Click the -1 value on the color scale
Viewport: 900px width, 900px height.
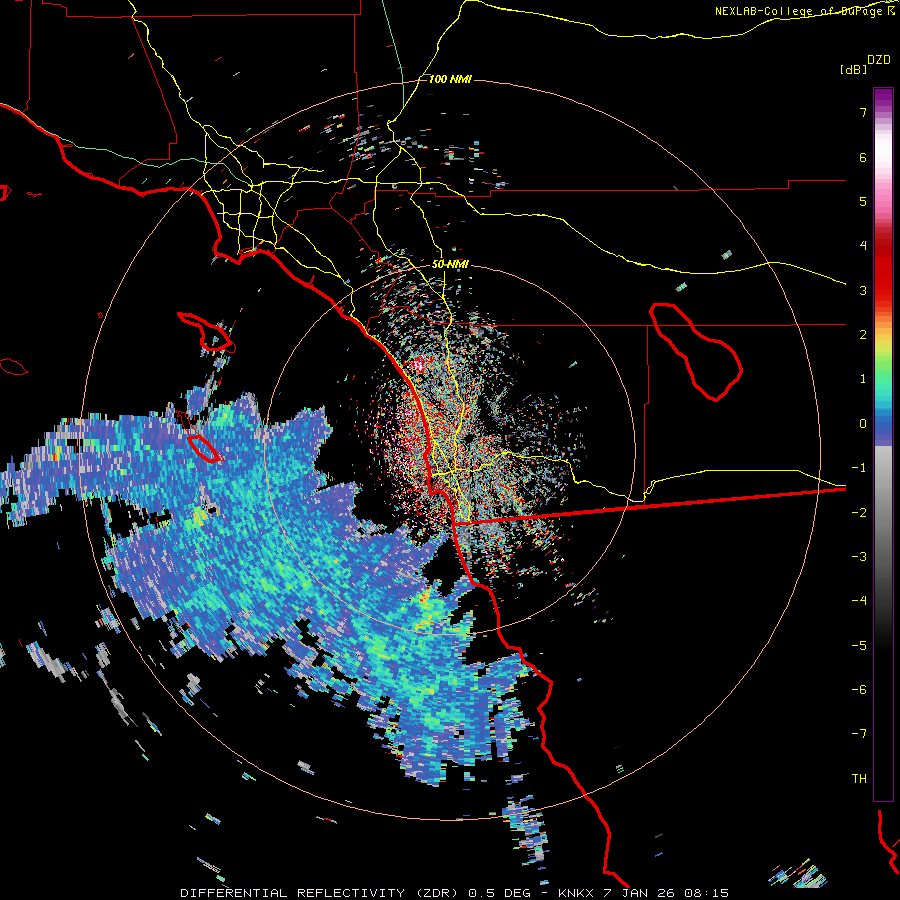tap(859, 468)
